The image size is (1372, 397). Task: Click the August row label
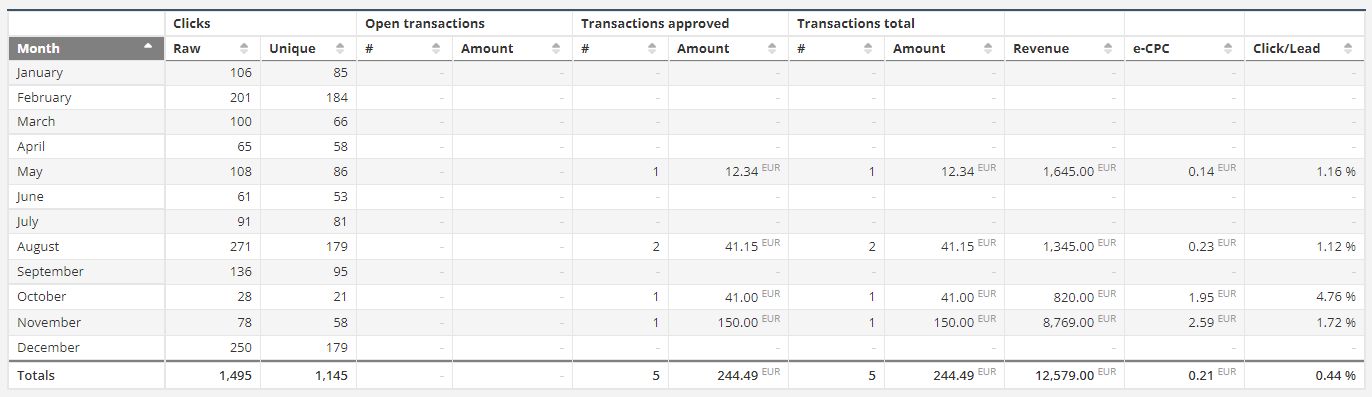tap(38, 247)
